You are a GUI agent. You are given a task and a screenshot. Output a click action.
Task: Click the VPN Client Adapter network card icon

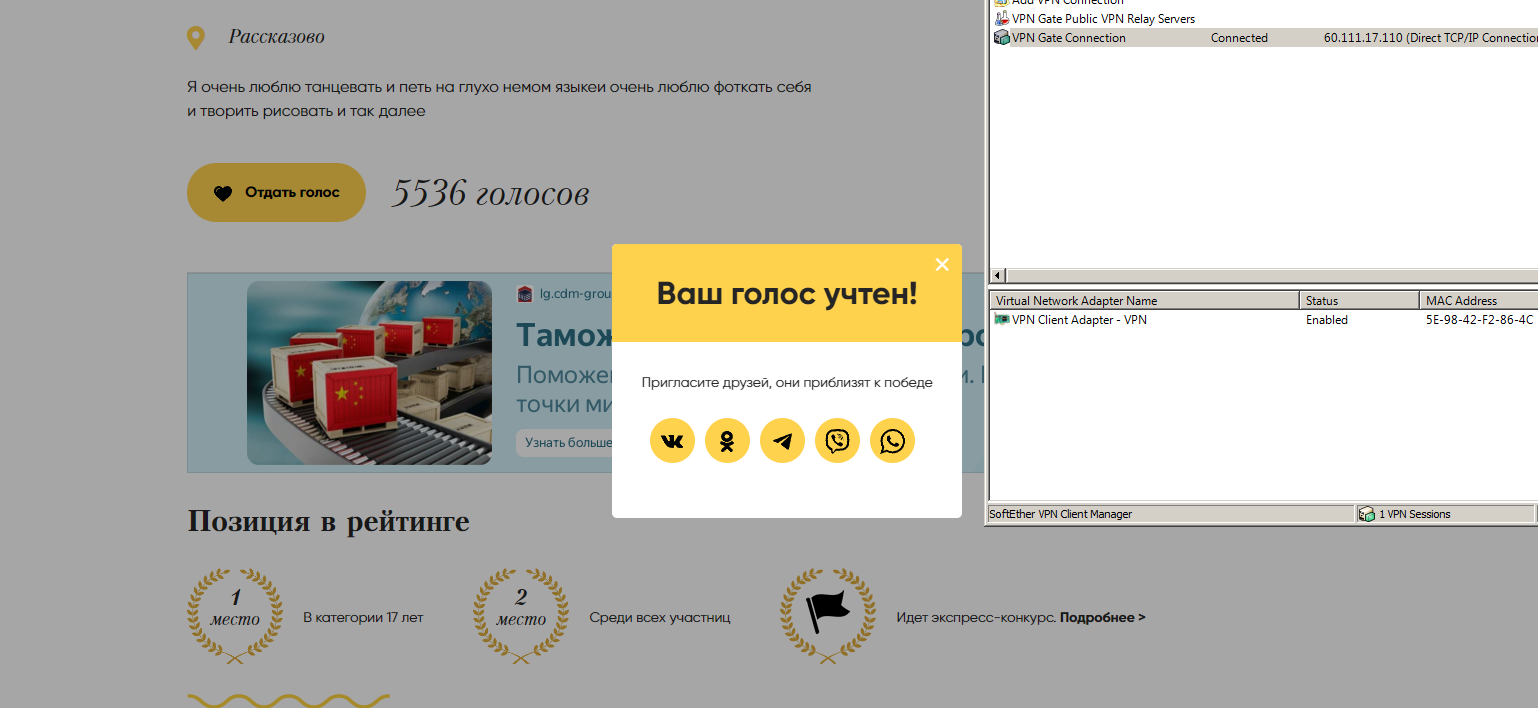pos(1002,320)
